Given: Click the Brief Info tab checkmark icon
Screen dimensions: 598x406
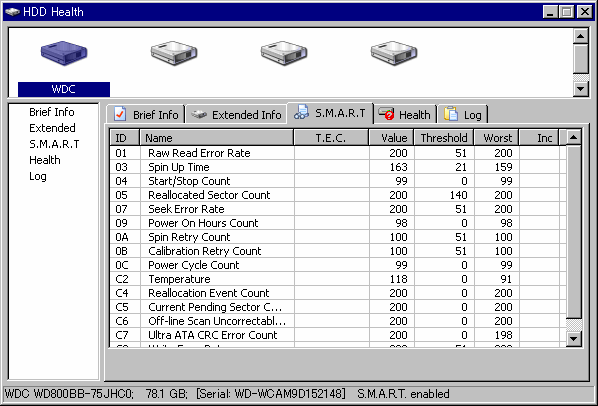Looking at the screenshot, I should 120,114.
